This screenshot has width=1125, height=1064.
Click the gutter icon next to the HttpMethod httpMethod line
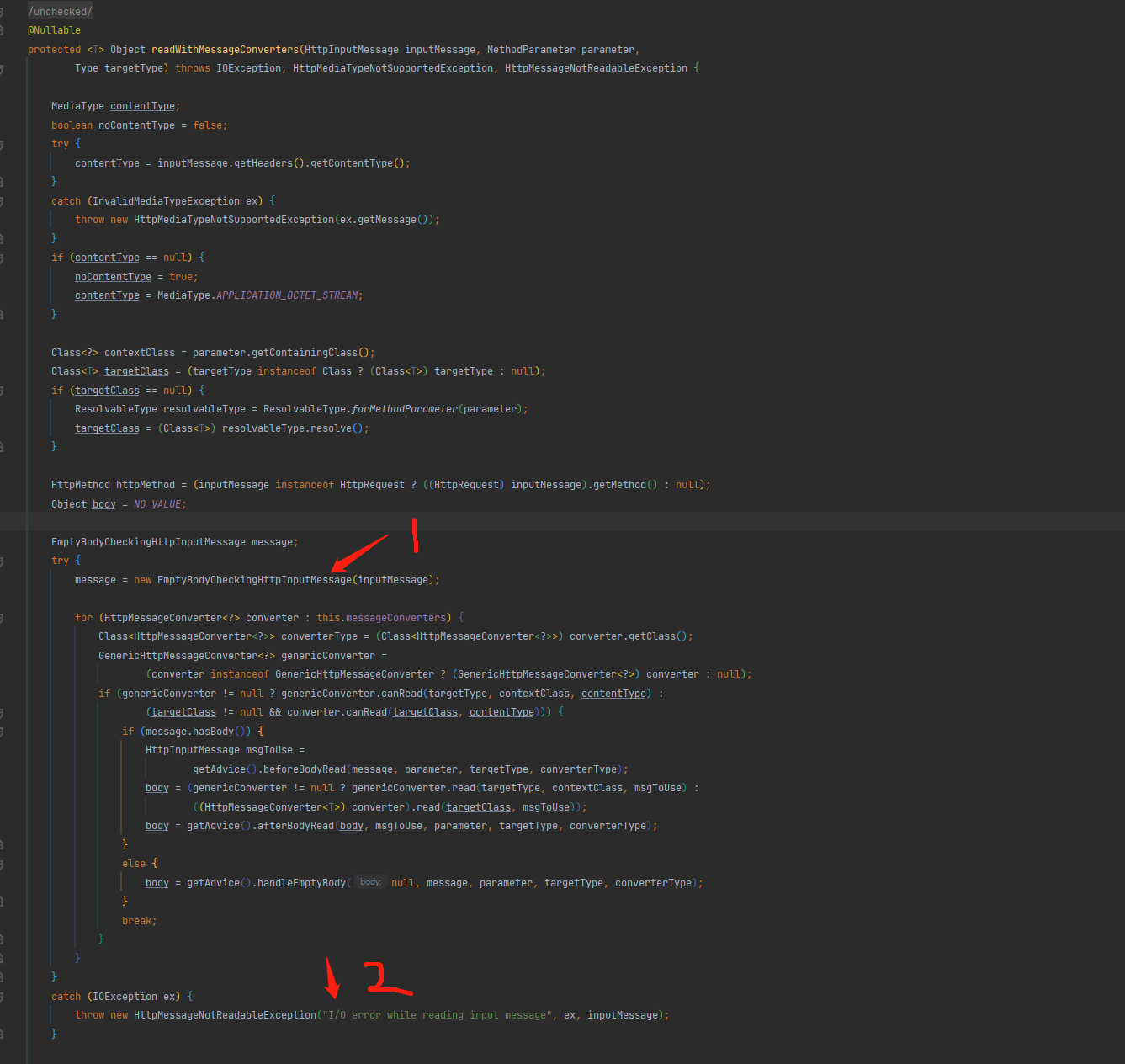pos(5,484)
